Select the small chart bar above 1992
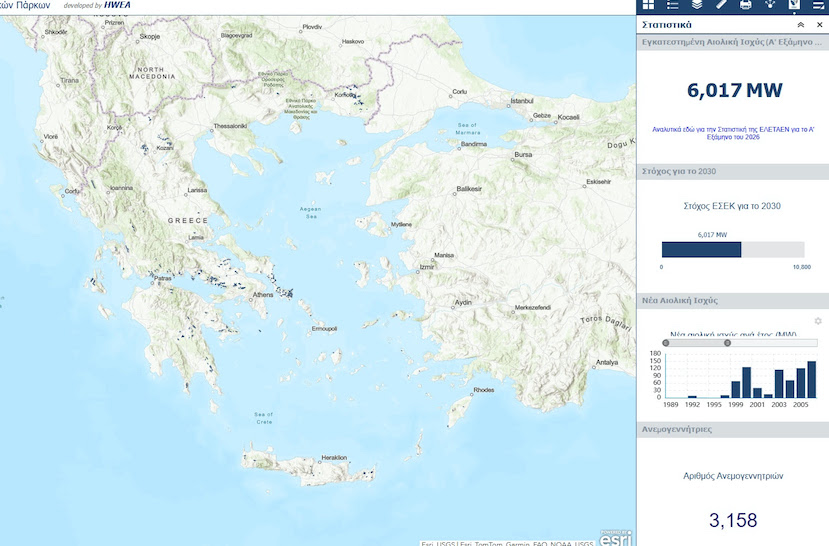 point(692,396)
